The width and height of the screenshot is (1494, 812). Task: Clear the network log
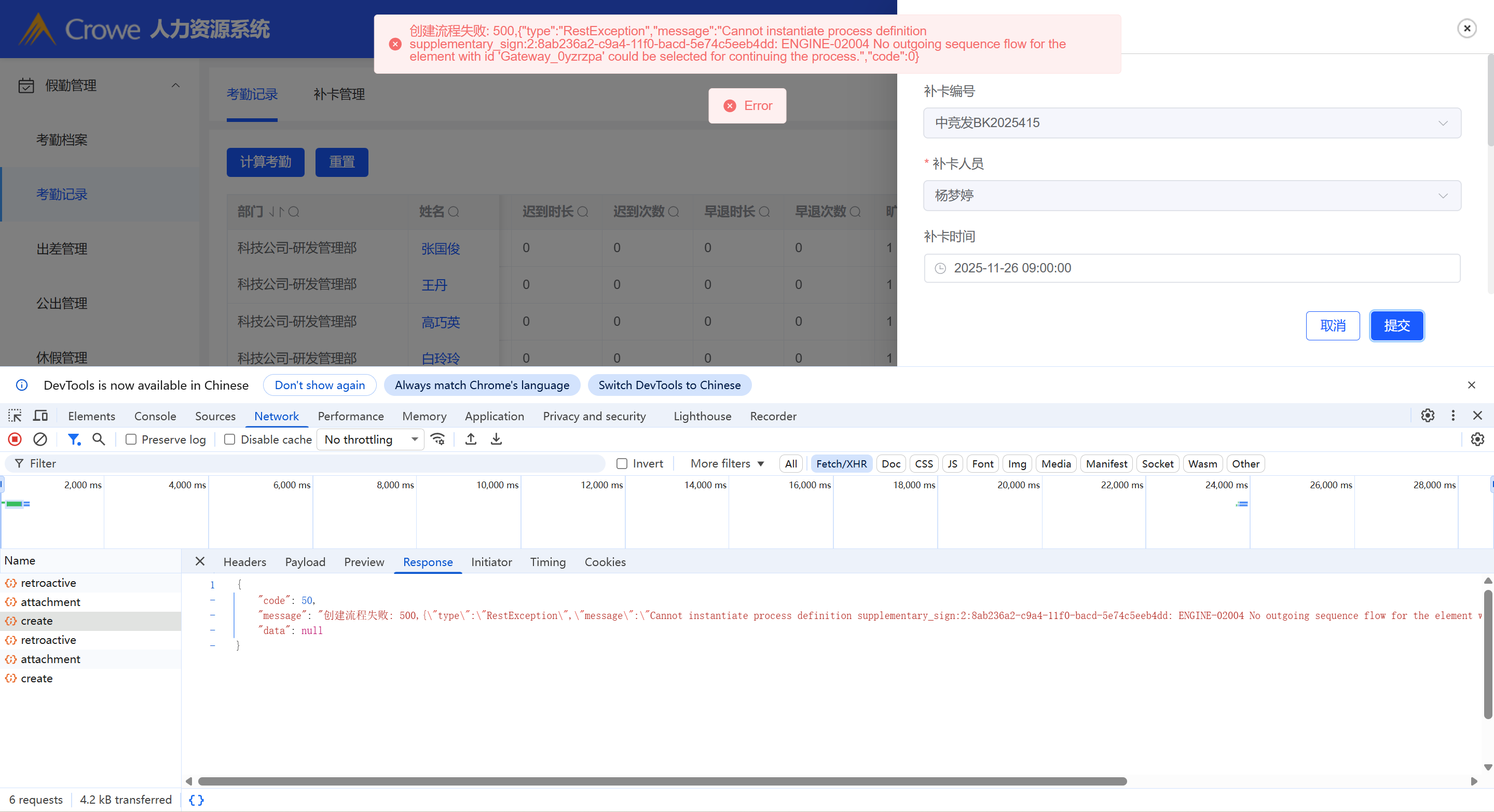[x=40, y=439]
